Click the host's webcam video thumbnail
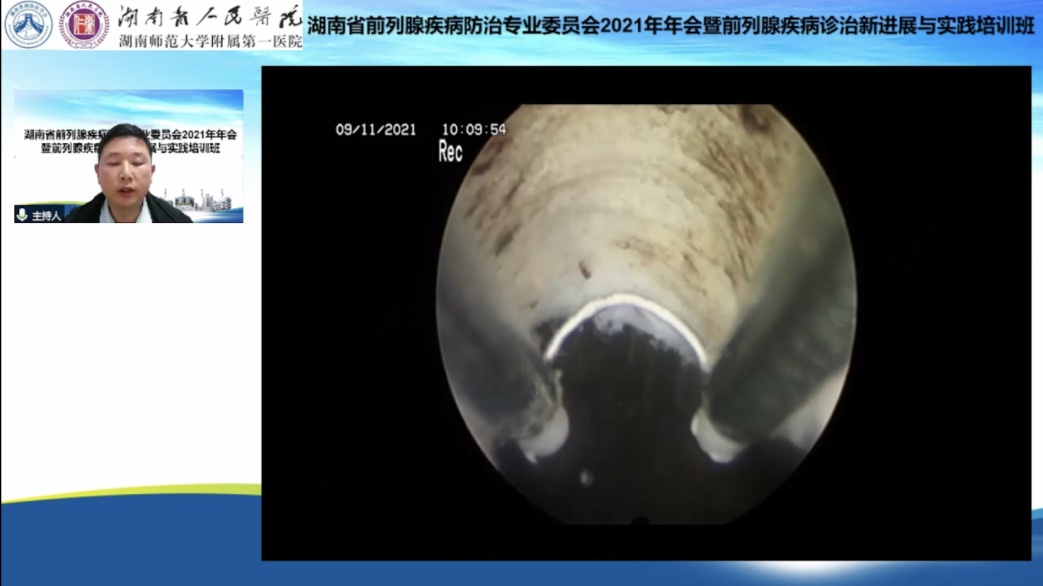This screenshot has height=586, width=1043. [x=128, y=156]
